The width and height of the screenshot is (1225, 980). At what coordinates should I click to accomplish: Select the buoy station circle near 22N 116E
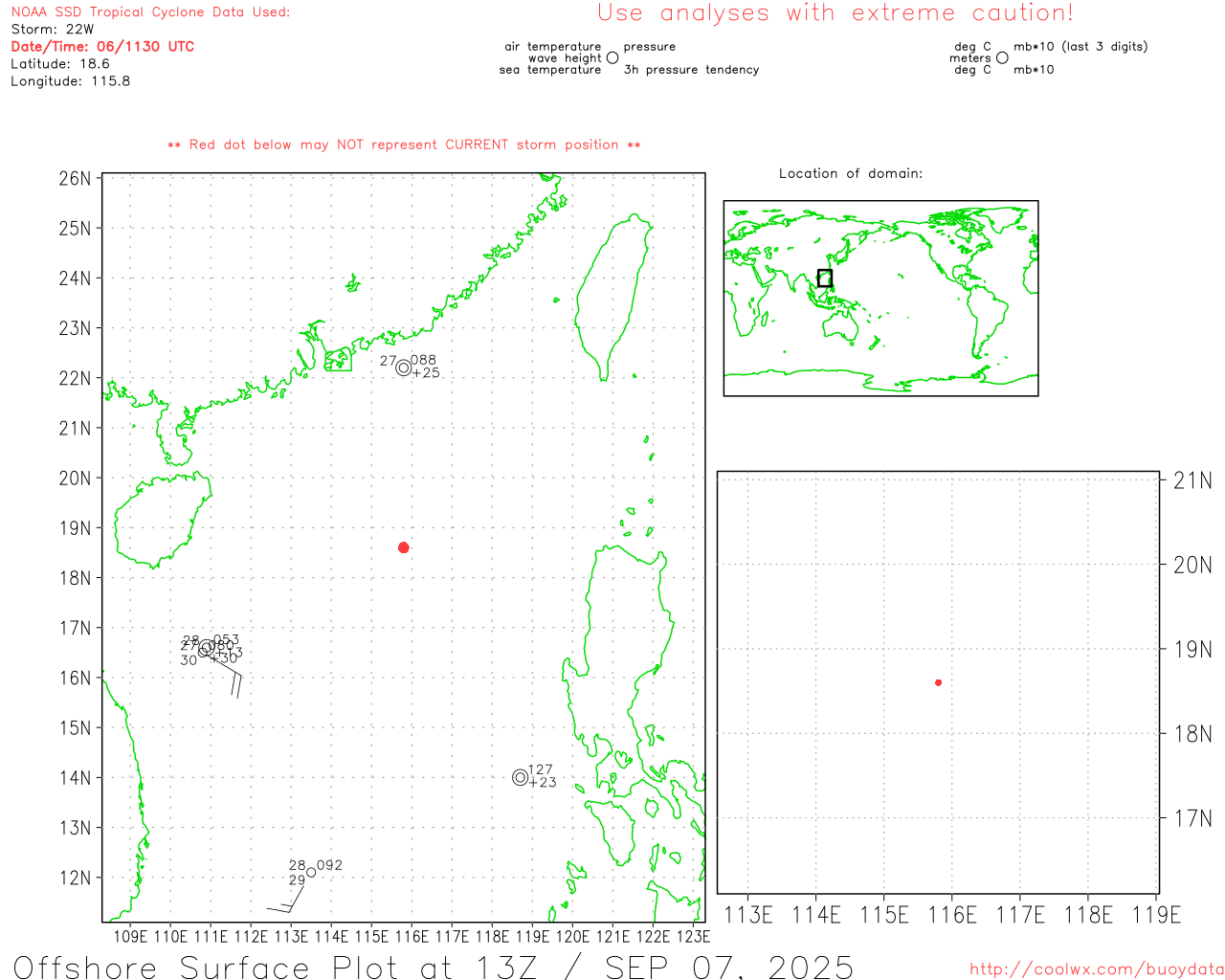pos(404,367)
